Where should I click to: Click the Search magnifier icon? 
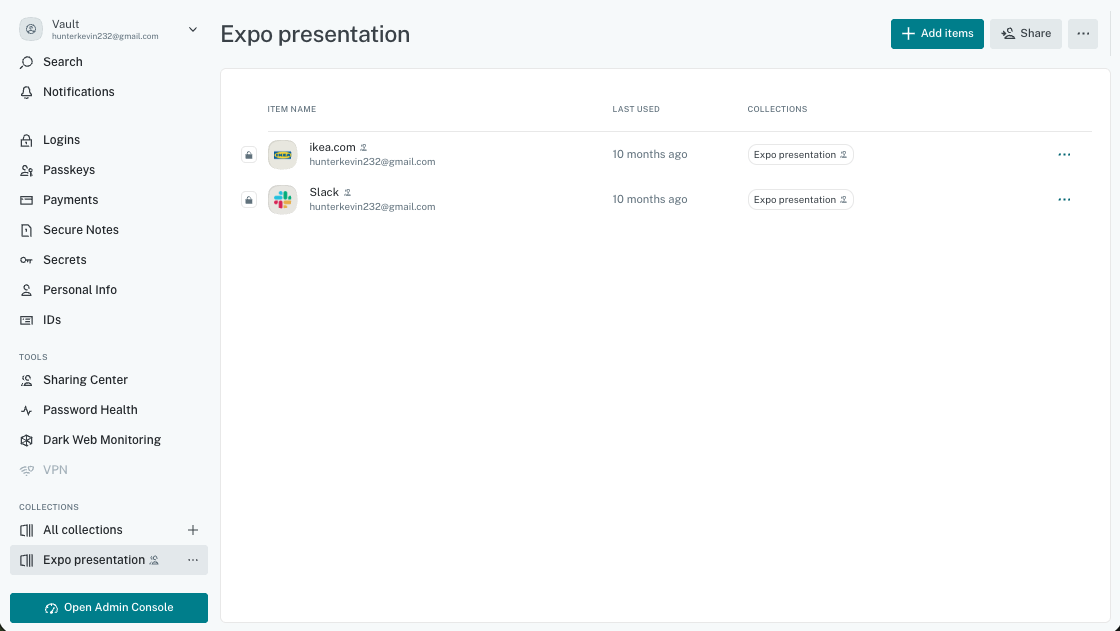(x=26, y=62)
